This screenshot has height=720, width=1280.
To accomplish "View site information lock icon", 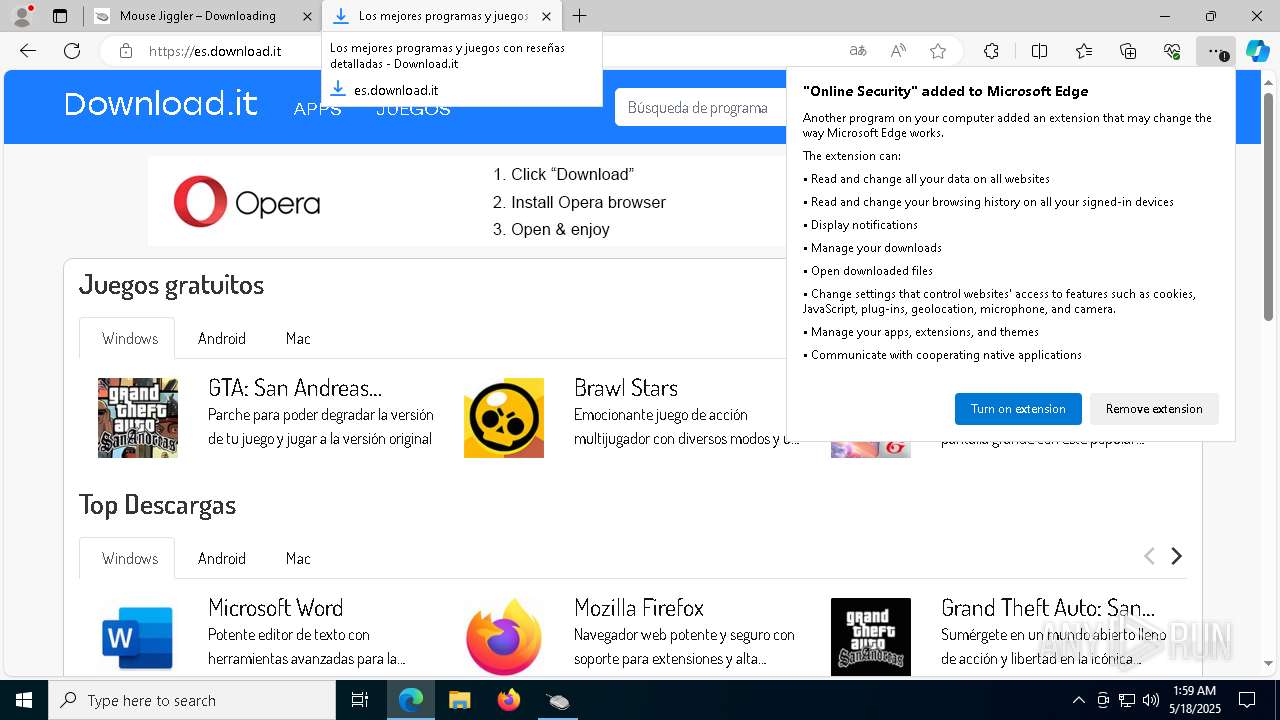I will (x=126, y=51).
